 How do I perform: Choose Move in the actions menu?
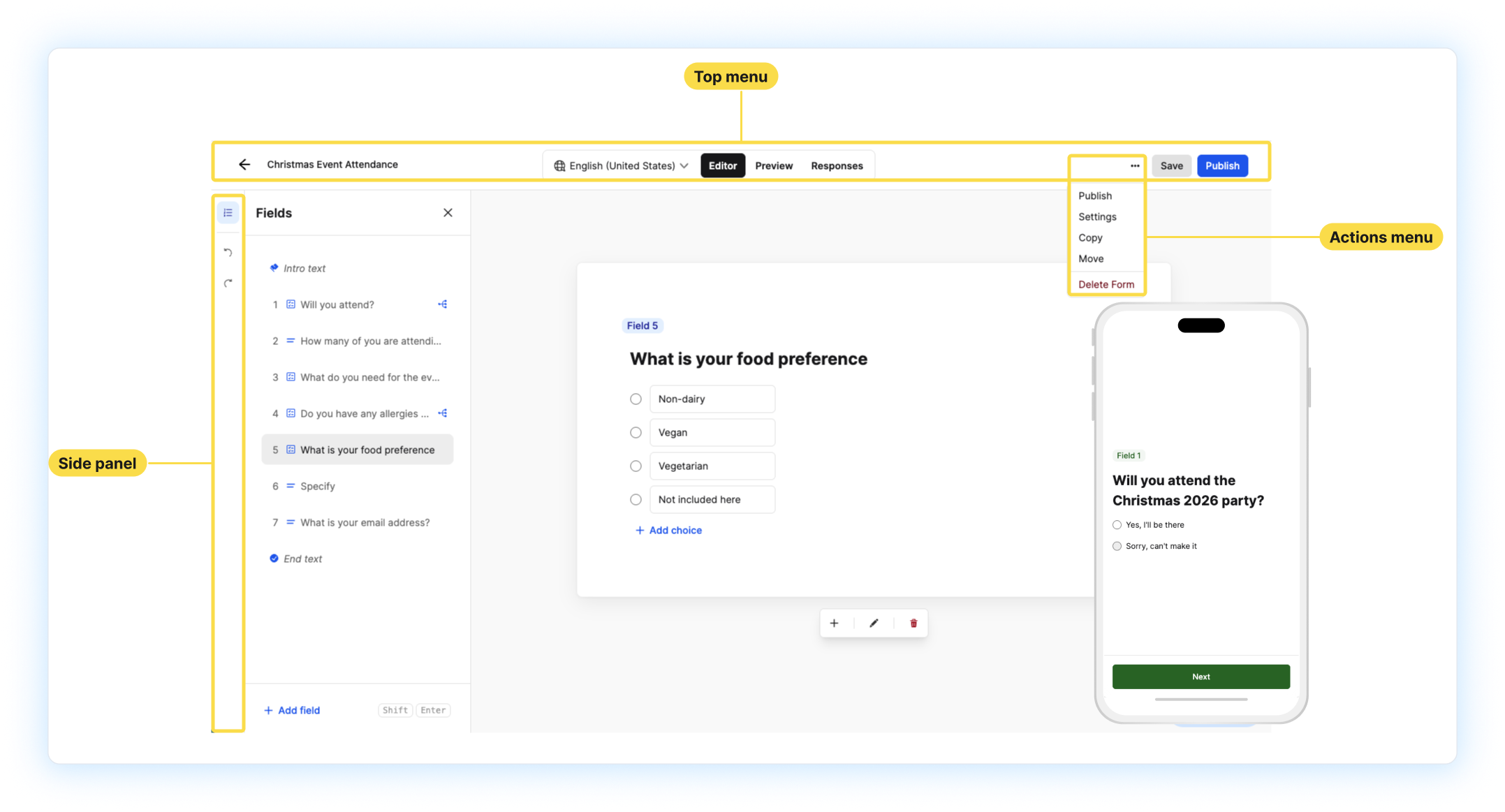tap(1091, 259)
